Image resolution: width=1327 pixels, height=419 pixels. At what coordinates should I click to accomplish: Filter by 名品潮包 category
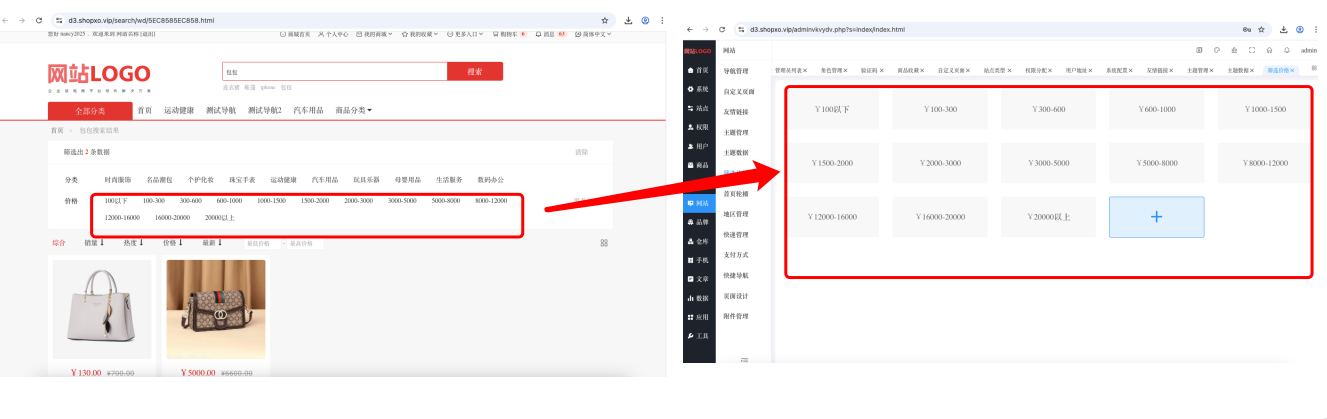point(159,180)
